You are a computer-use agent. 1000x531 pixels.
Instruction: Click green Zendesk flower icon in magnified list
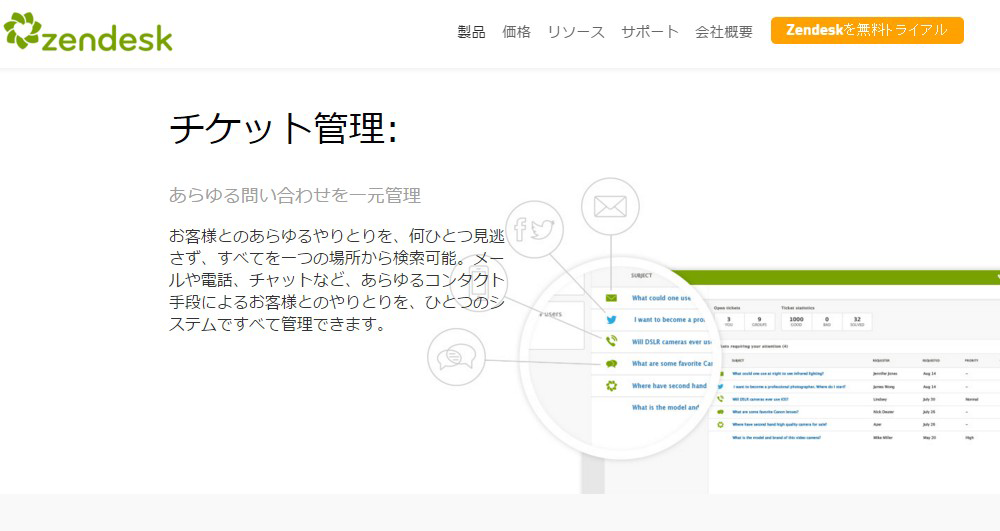click(611, 386)
